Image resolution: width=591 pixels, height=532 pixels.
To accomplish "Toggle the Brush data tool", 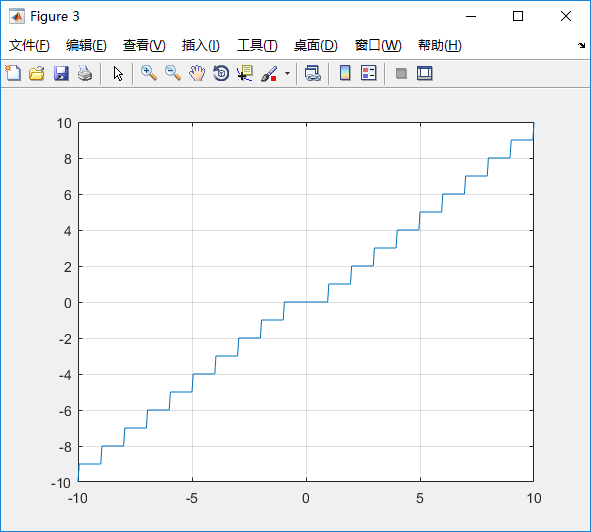I will pyautogui.click(x=269, y=73).
